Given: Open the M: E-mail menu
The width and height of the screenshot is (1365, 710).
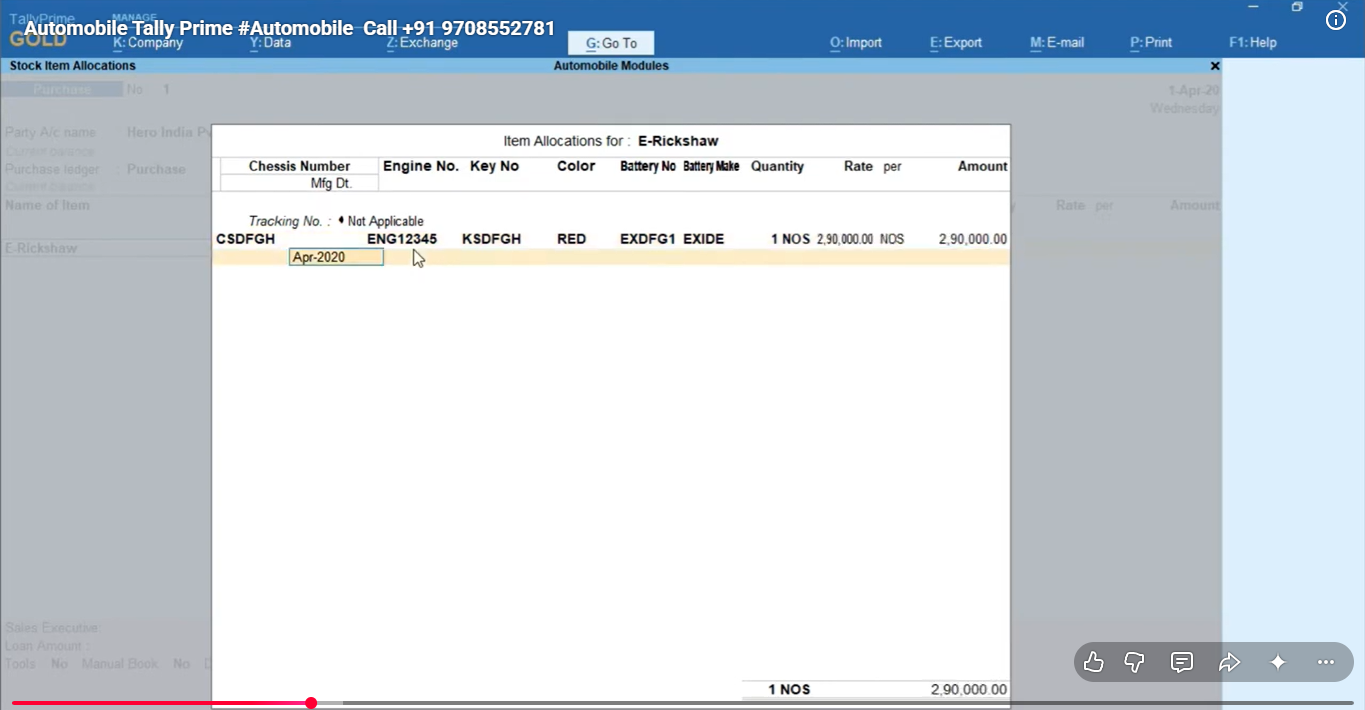Looking at the screenshot, I should click(1057, 43).
